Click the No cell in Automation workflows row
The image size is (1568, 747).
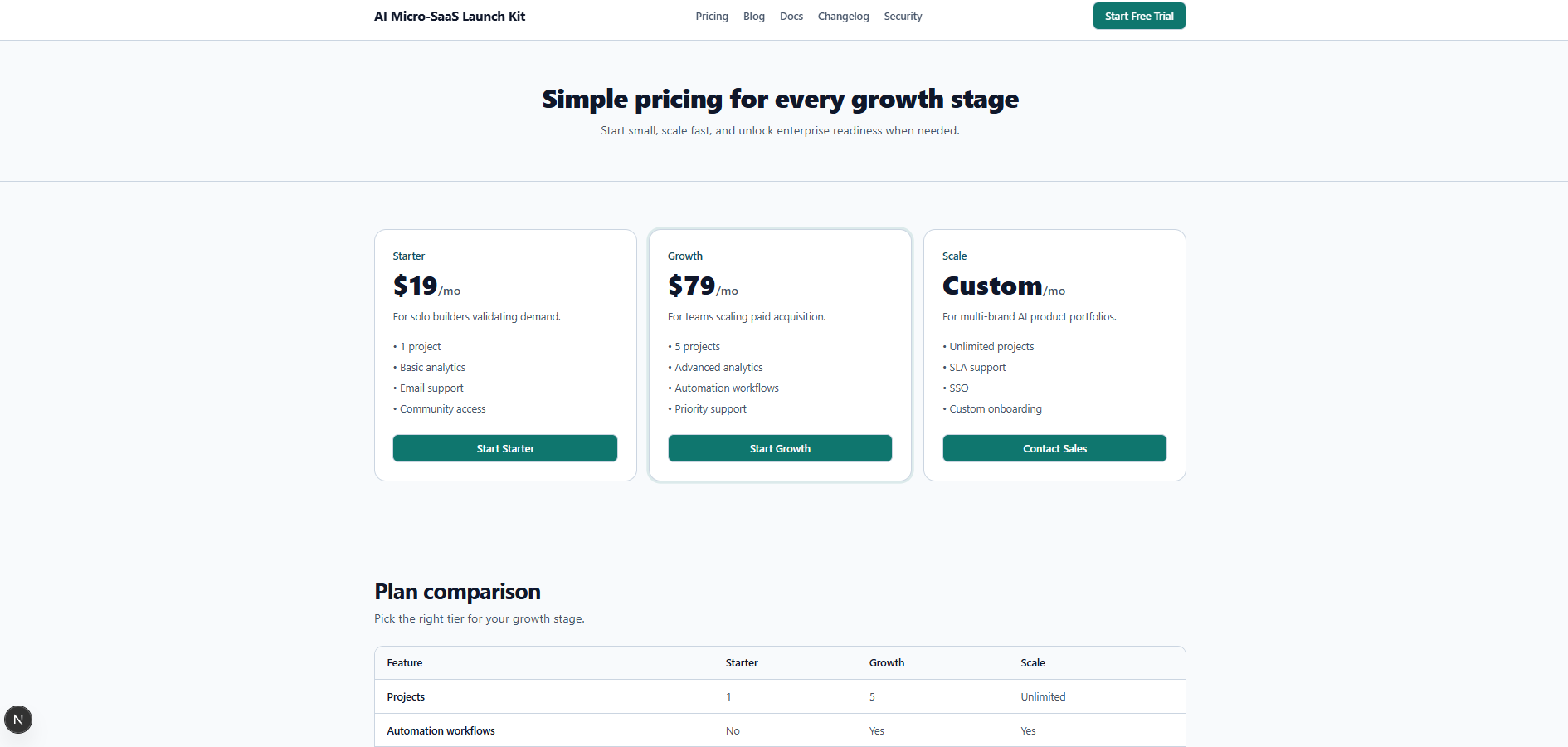[x=733, y=731]
